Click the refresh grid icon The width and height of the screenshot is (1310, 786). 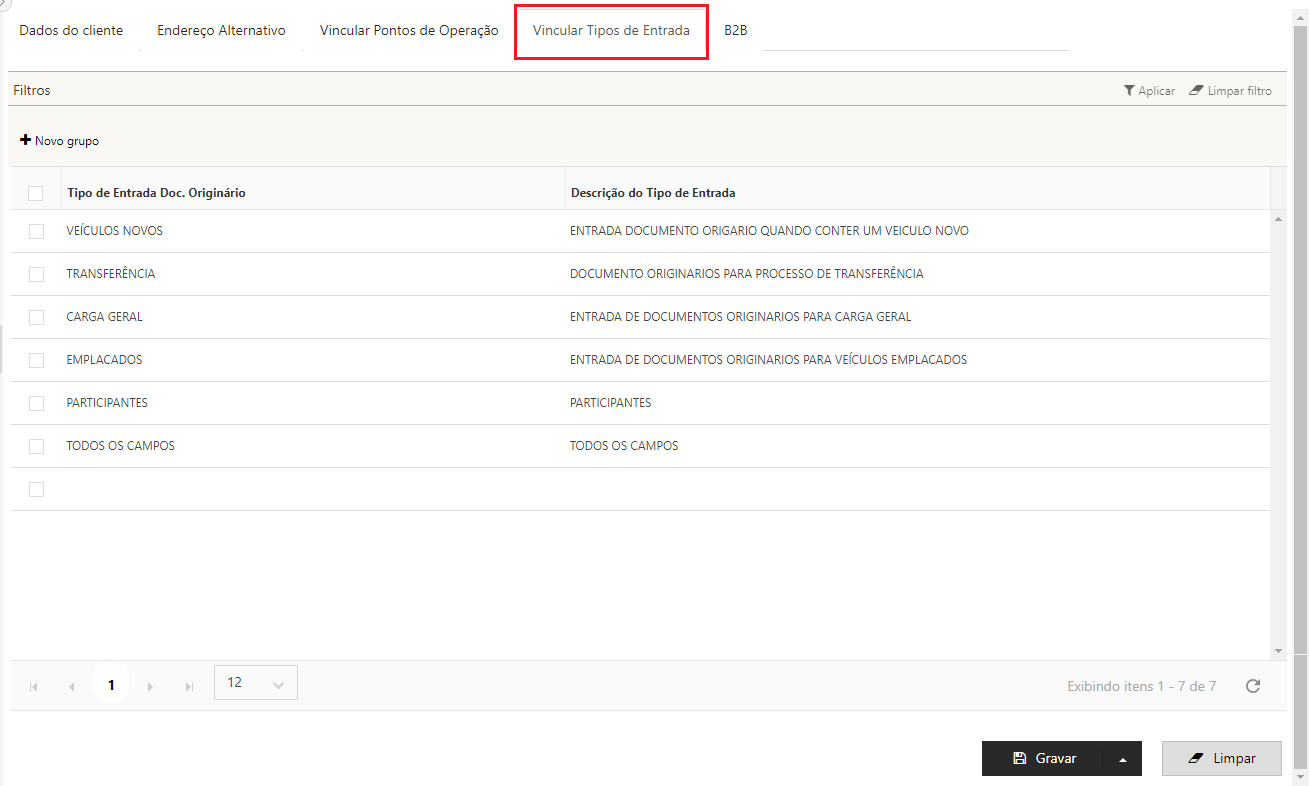click(1252, 686)
